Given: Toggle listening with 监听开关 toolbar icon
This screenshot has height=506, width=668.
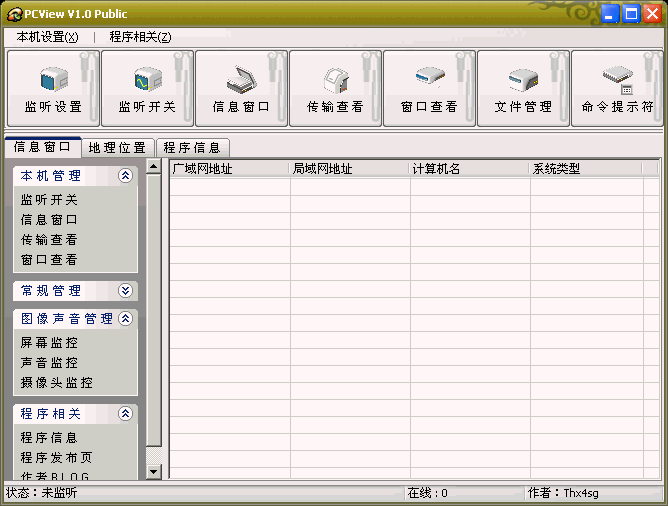Looking at the screenshot, I should 146,88.
